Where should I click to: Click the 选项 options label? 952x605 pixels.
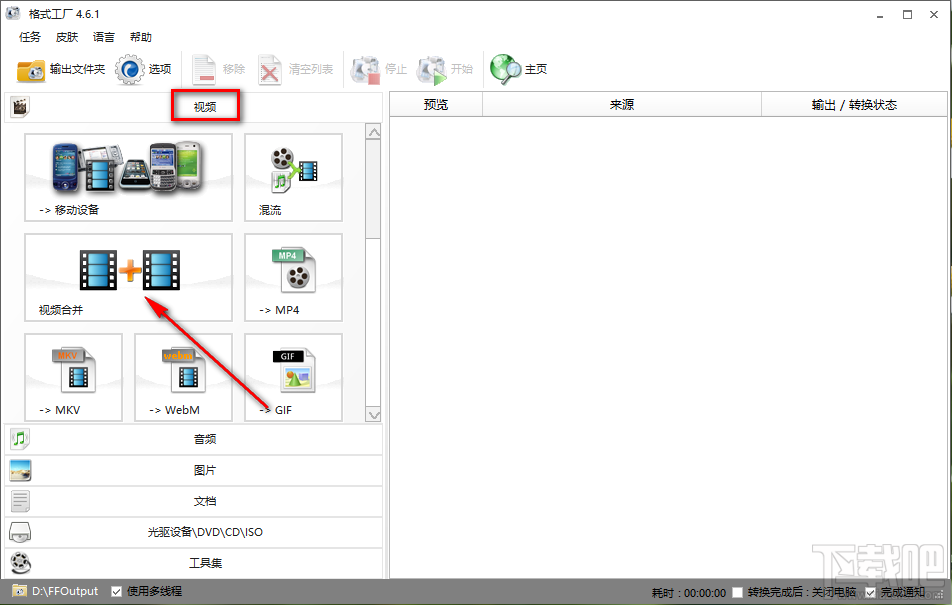click(160, 69)
